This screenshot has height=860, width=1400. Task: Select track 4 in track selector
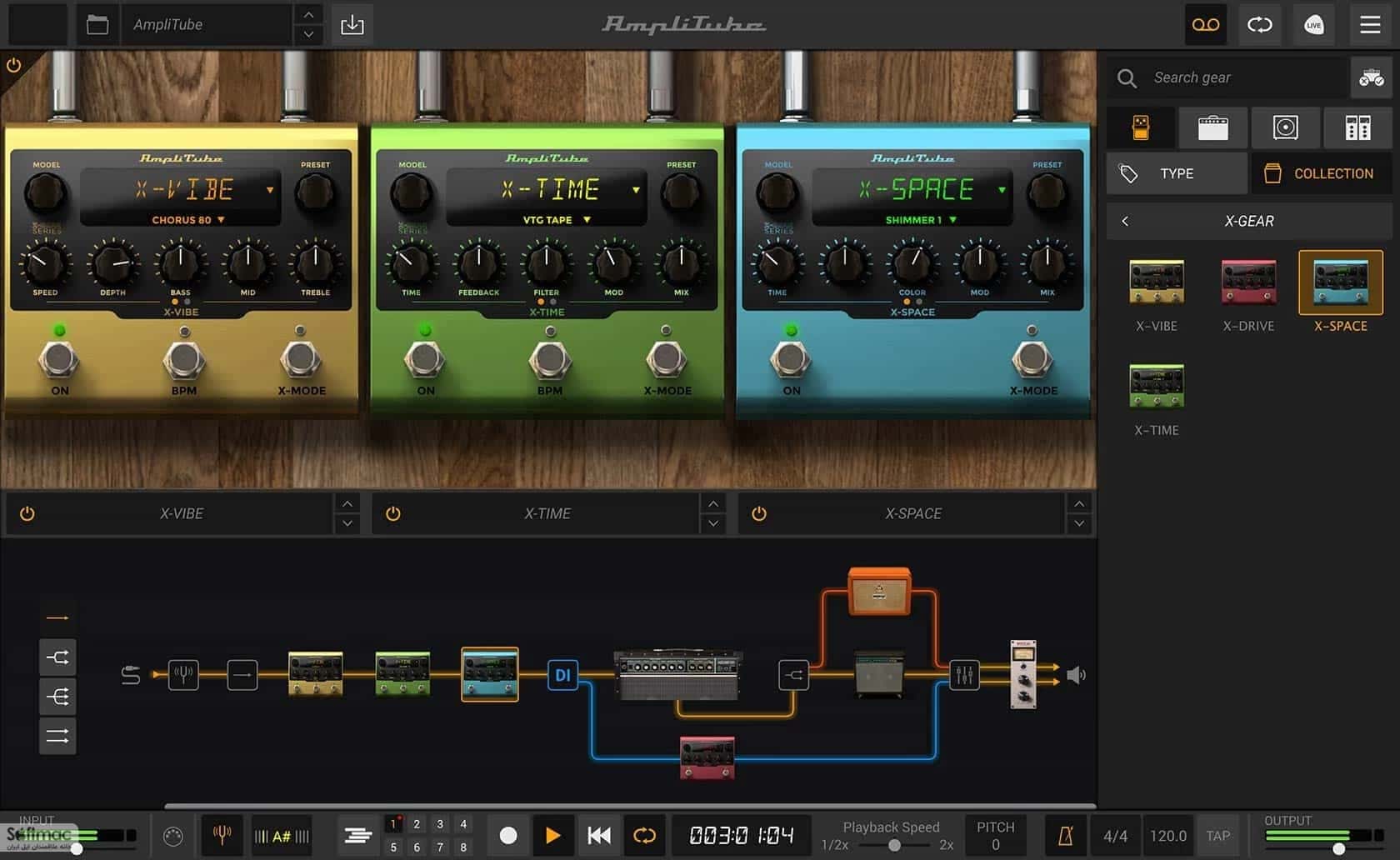pyautogui.click(x=463, y=824)
